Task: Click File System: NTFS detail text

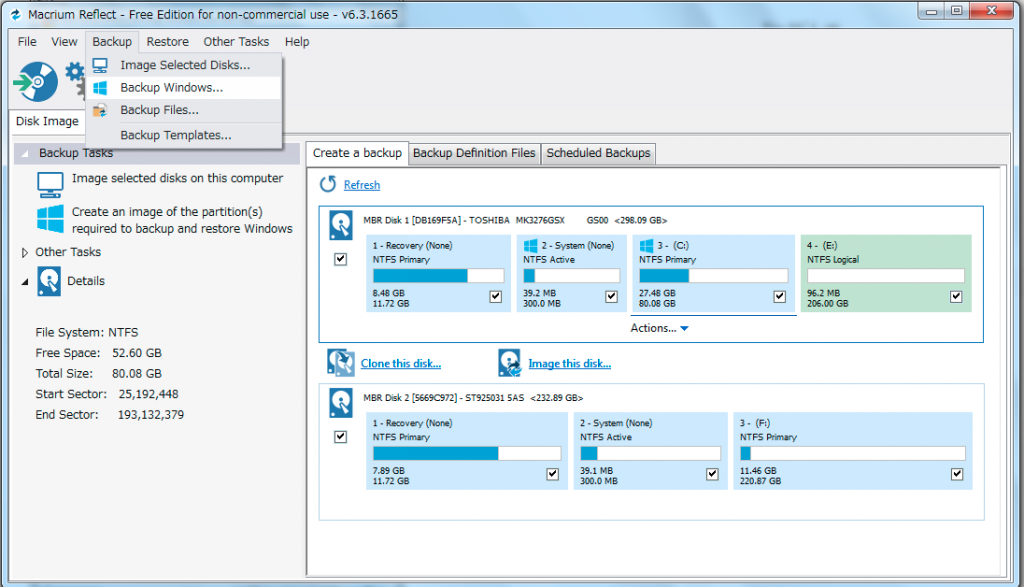Action: 87,333
